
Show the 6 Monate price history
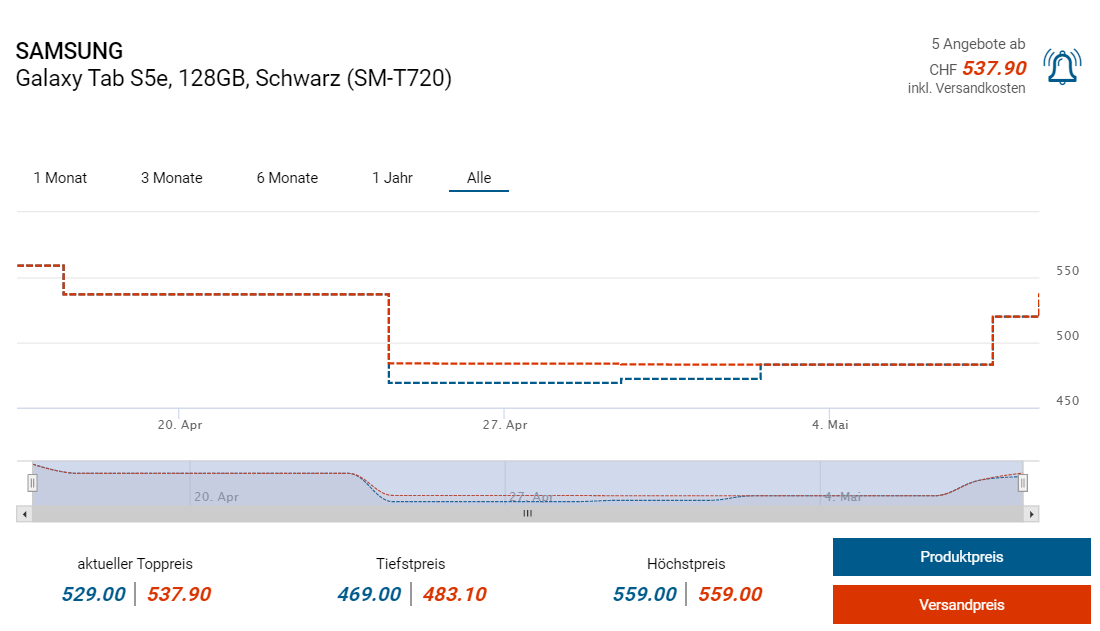[287, 178]
